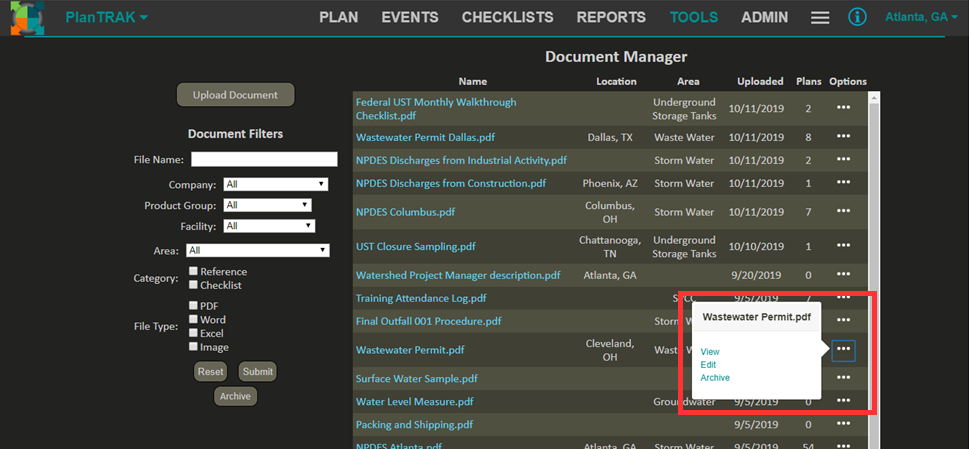Open the Area filter dropdown
This screenshot has height=449, width=969.
coord(258,251)
